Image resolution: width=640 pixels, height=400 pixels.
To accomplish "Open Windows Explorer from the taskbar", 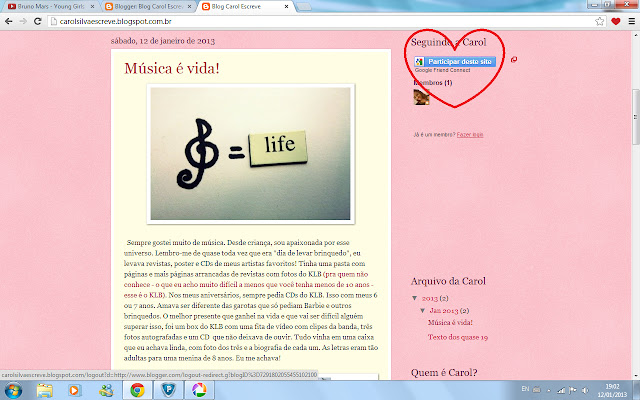I will [x=44, y=391].
